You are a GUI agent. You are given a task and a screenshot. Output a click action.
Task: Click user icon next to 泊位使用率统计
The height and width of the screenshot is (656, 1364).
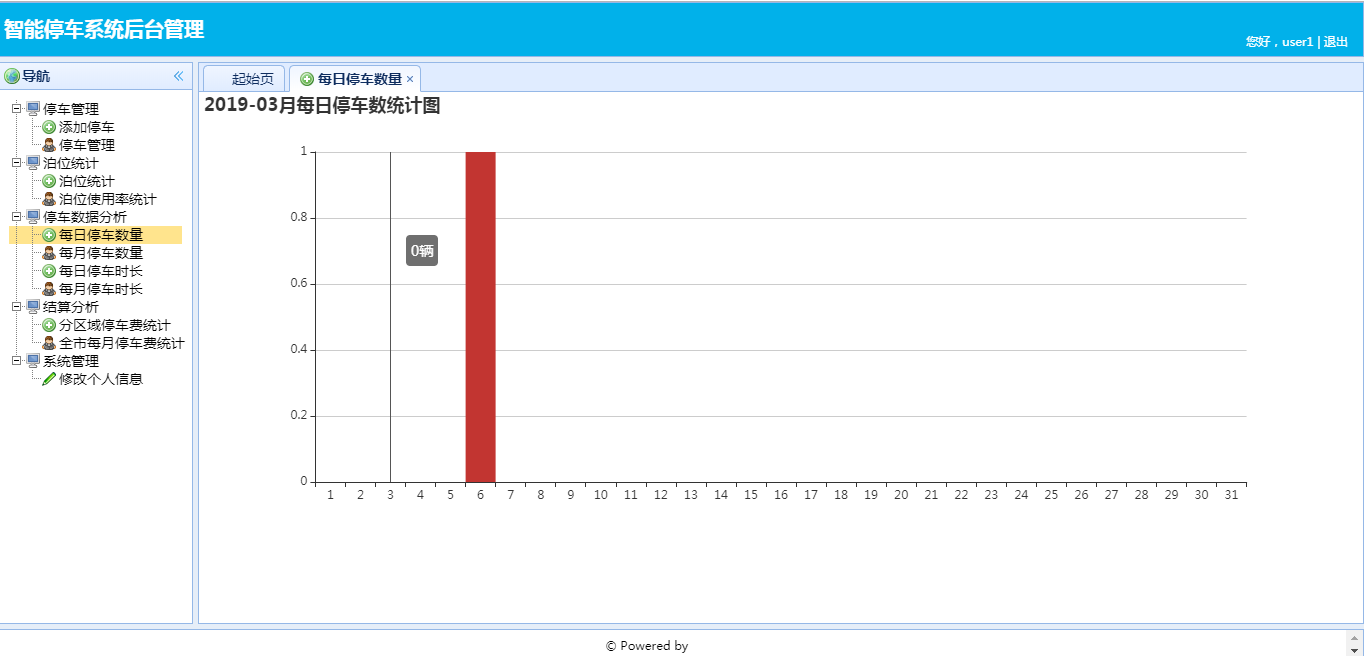tap(49, 199)
